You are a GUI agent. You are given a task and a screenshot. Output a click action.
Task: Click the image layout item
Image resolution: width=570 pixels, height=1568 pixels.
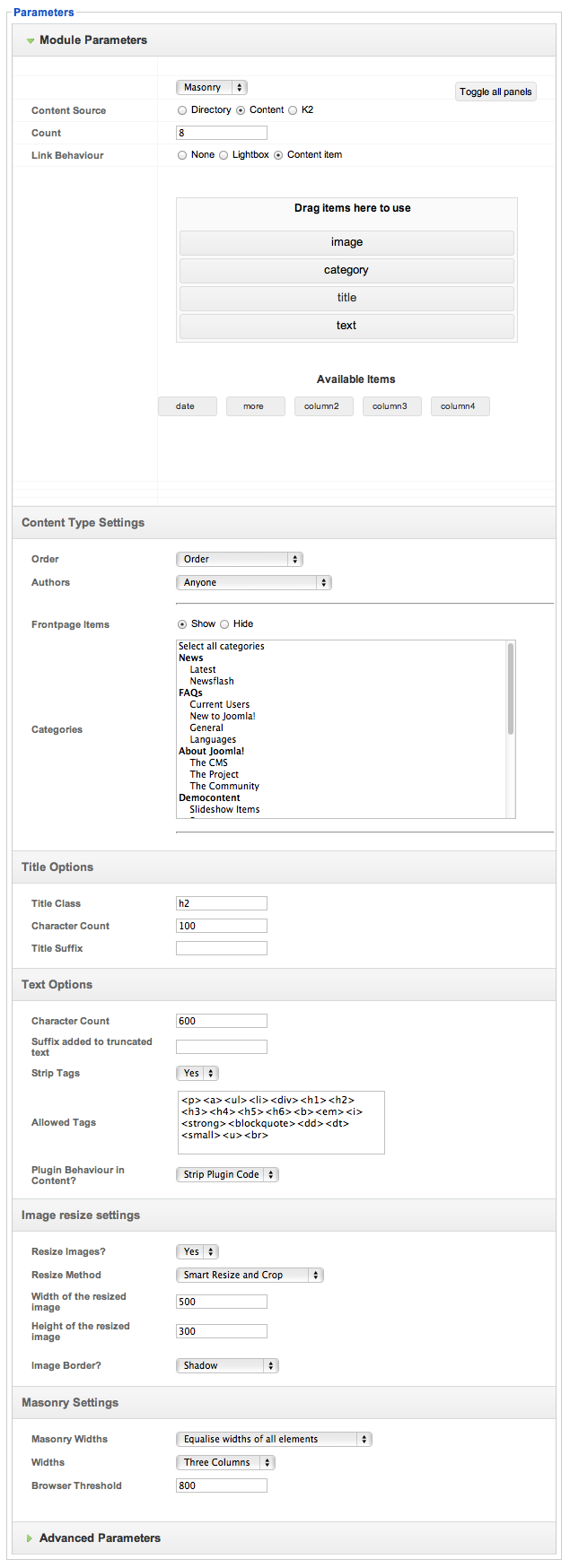pos(346,242)
